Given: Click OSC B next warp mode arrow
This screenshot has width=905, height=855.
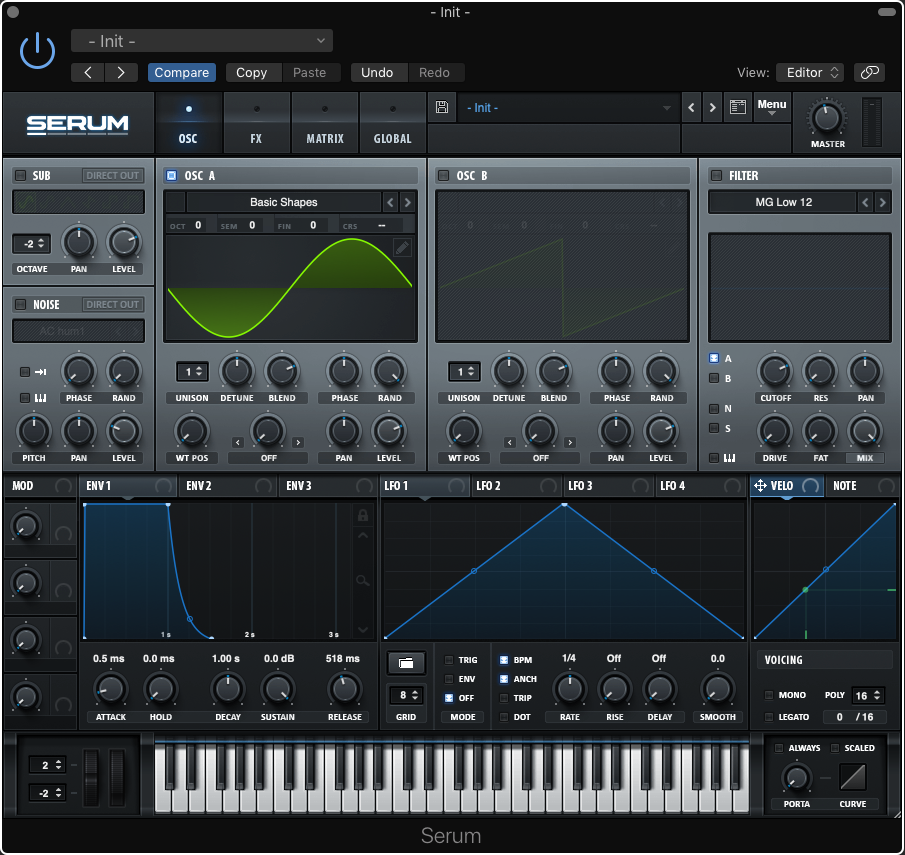Looking at the screenshot, I should point(570,443).
